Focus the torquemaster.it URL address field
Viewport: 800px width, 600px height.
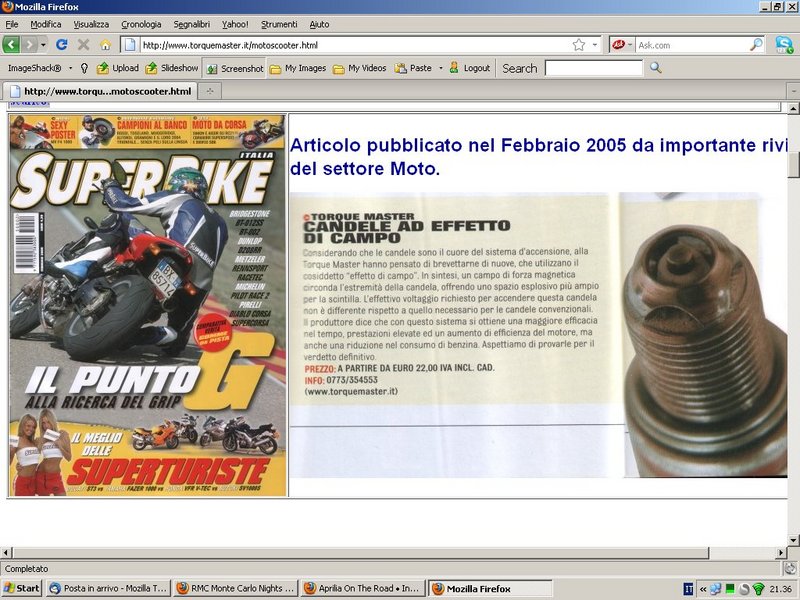coord(355,45)
